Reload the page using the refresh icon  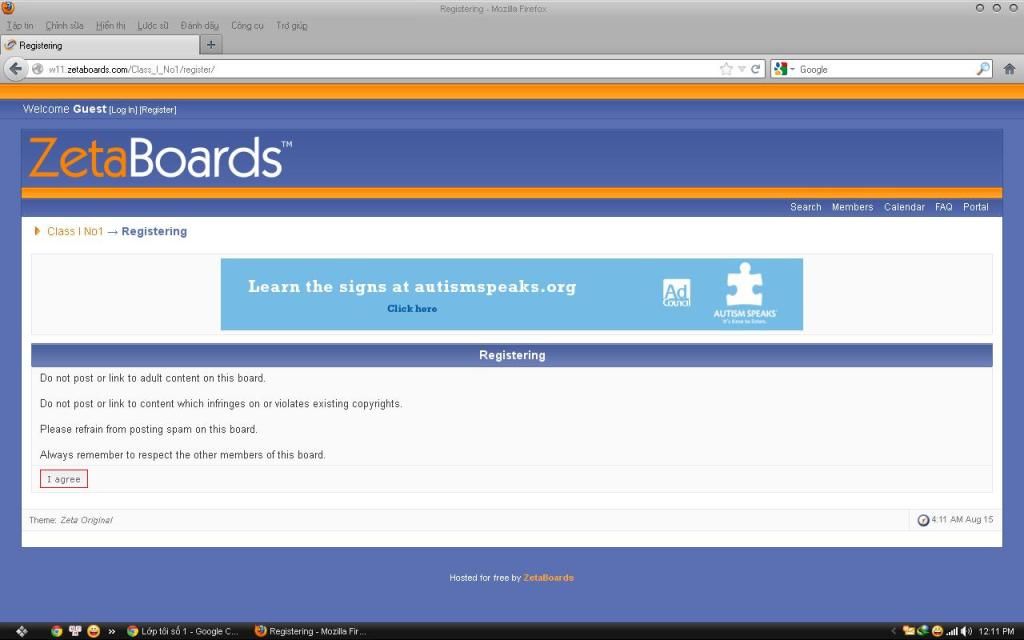tap(756, 69)
